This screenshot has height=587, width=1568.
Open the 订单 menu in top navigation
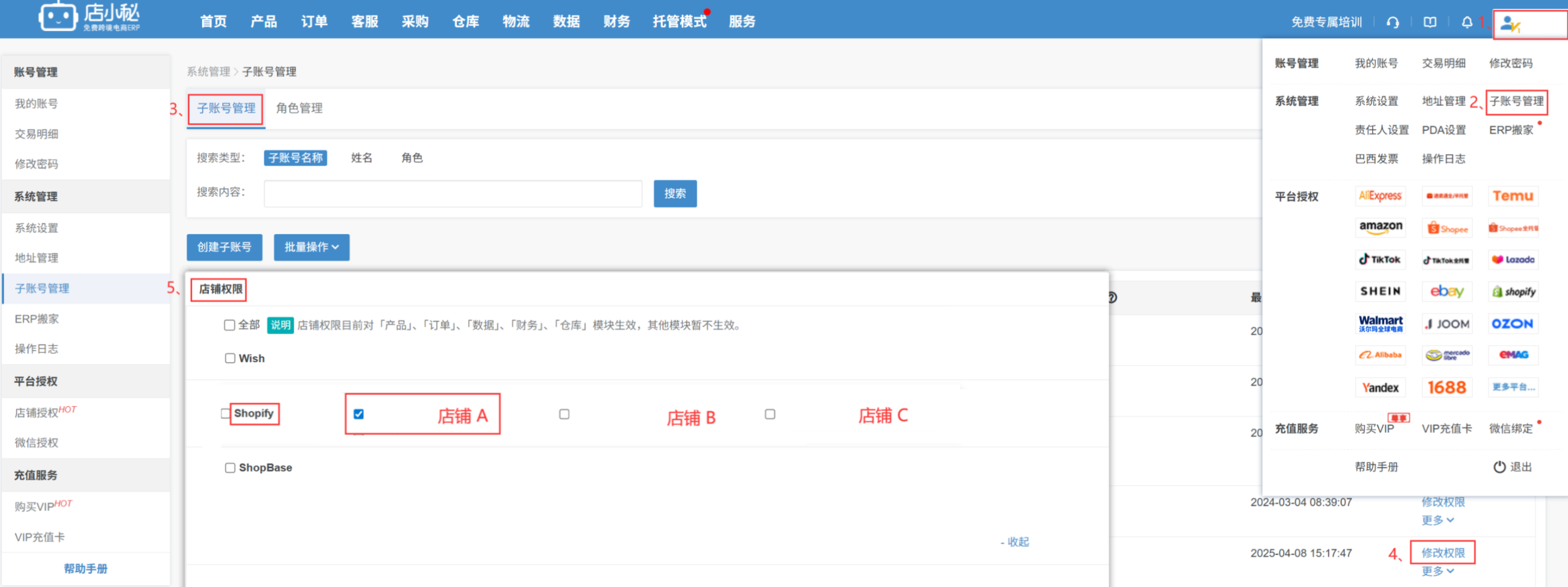tap(314, 22)
